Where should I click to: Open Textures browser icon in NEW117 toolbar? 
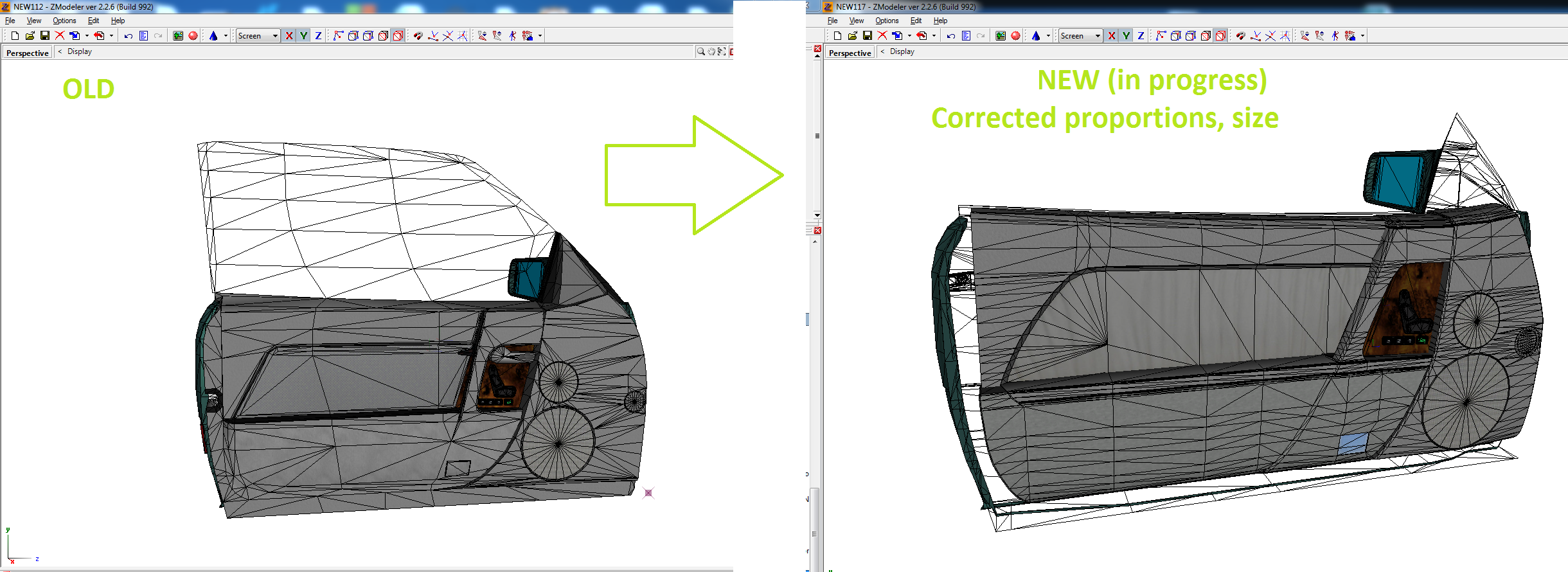(1001, 36)
